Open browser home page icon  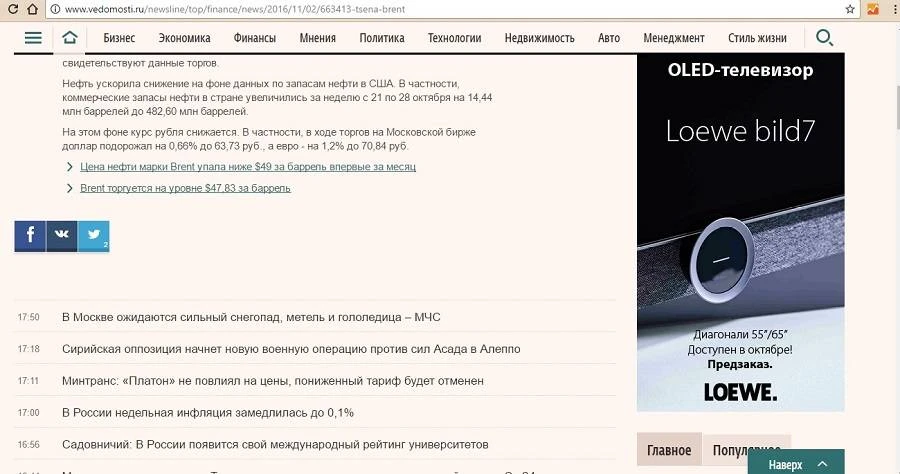click(x=33, y=9)
